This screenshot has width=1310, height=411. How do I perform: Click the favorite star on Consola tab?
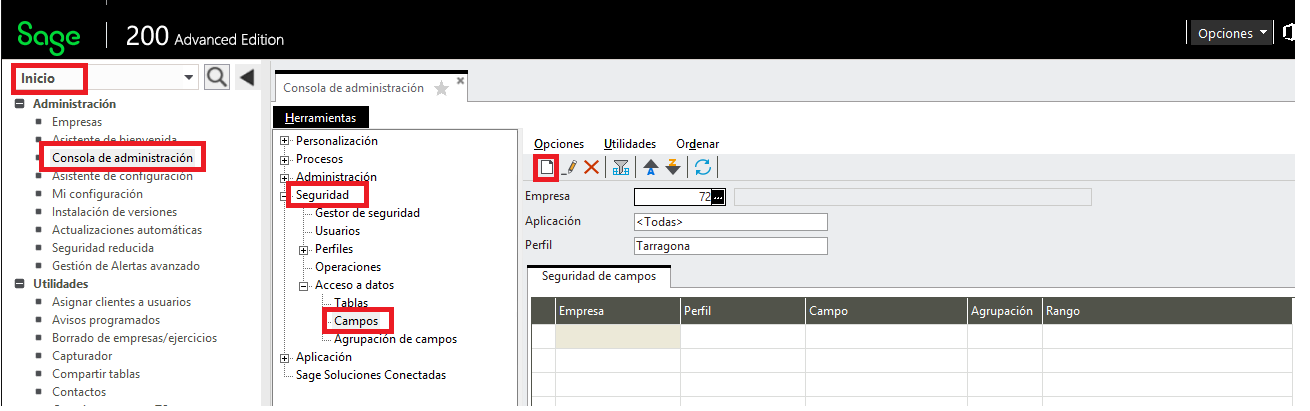(441, 88)
